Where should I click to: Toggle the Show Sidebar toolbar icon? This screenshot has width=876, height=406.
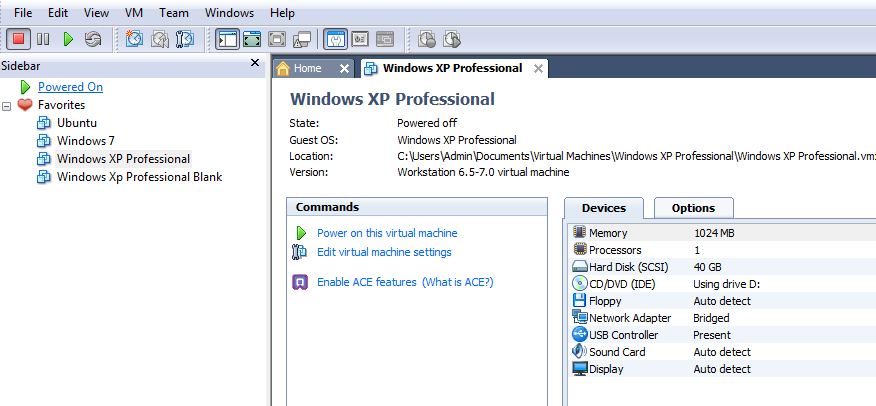(x=227, y=39)
